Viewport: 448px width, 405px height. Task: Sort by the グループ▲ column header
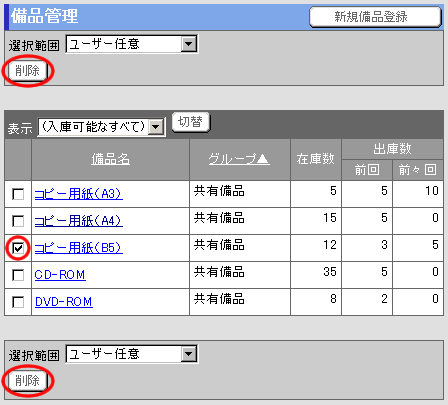pyautogui.click(x=239, y=159)
